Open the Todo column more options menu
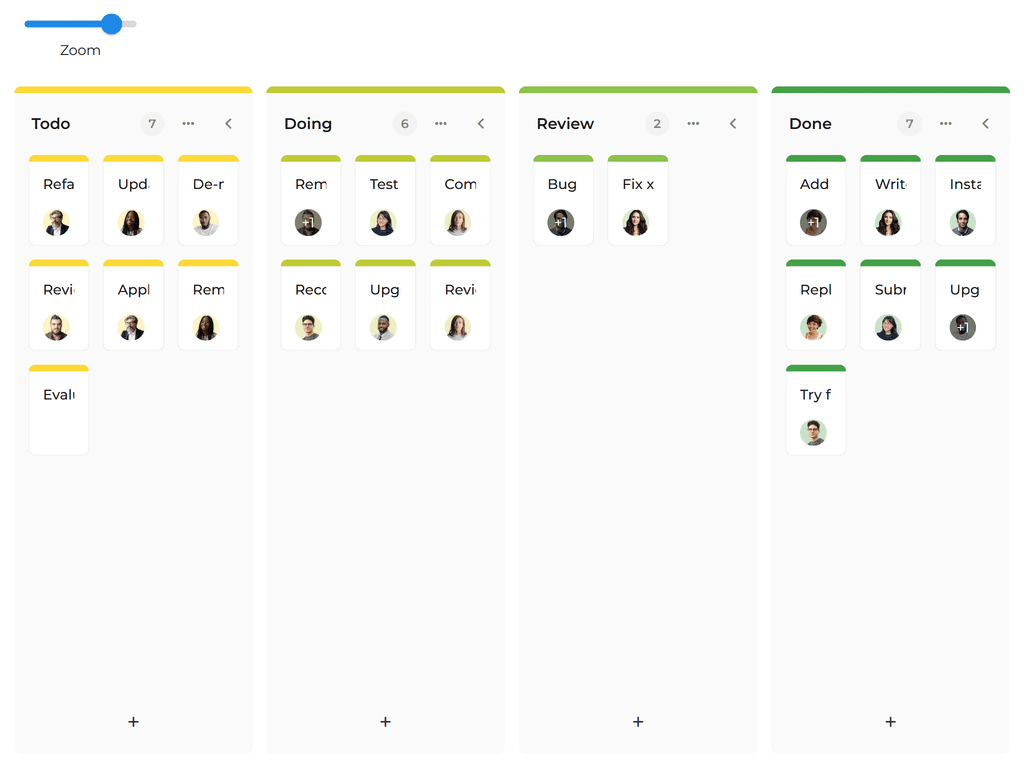Screen dimensions: 1024x768 tap(188, 124)
